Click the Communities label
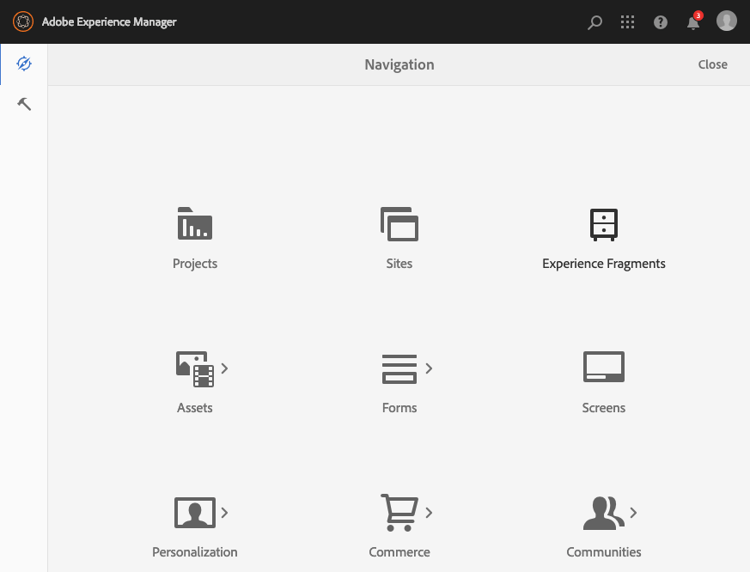The height and width of the screenshot is (572, 750). (x=604, y=552)
